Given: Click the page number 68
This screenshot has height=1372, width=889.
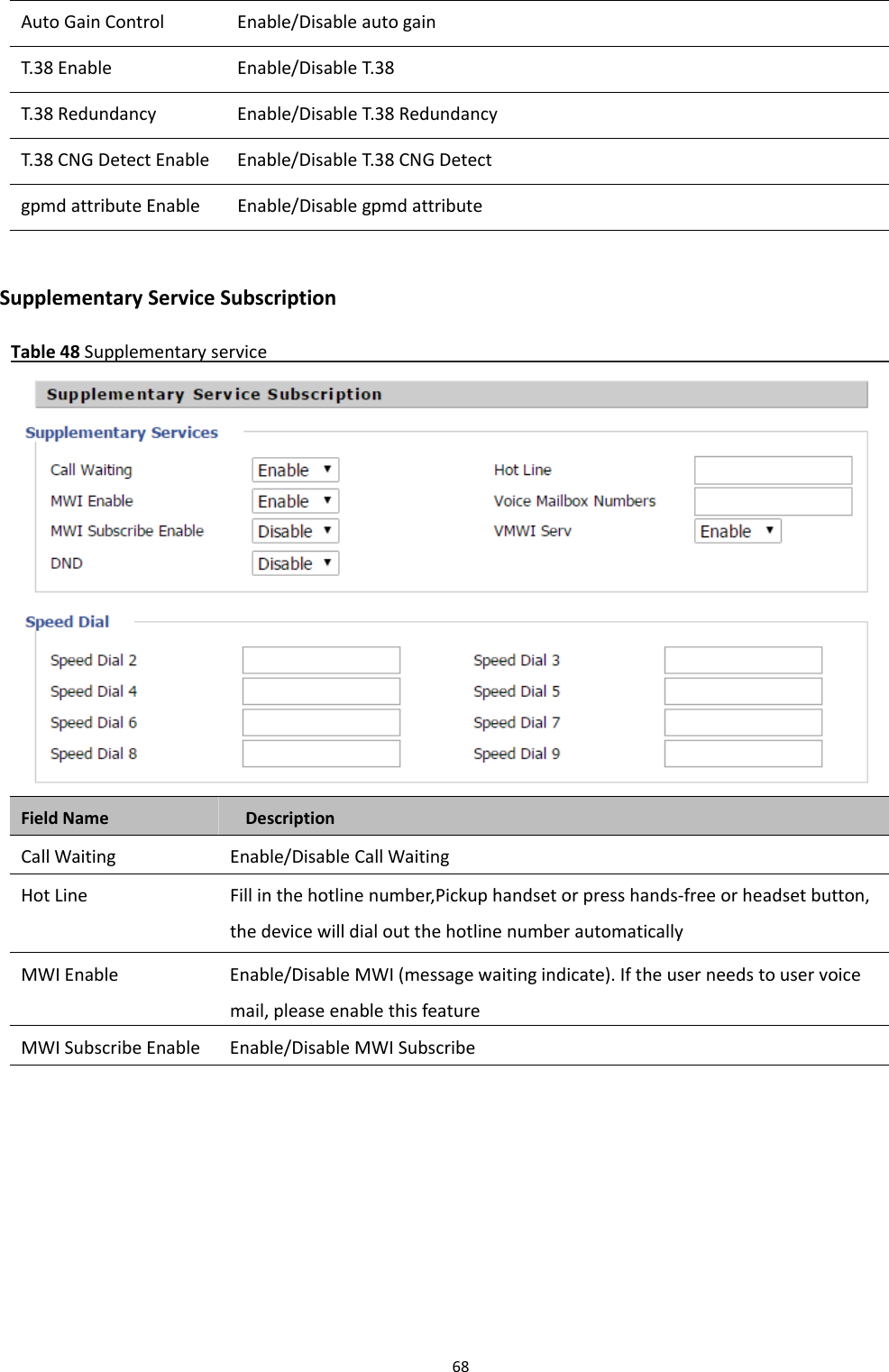Looking at the screenshot, I should click(462, 1365).
